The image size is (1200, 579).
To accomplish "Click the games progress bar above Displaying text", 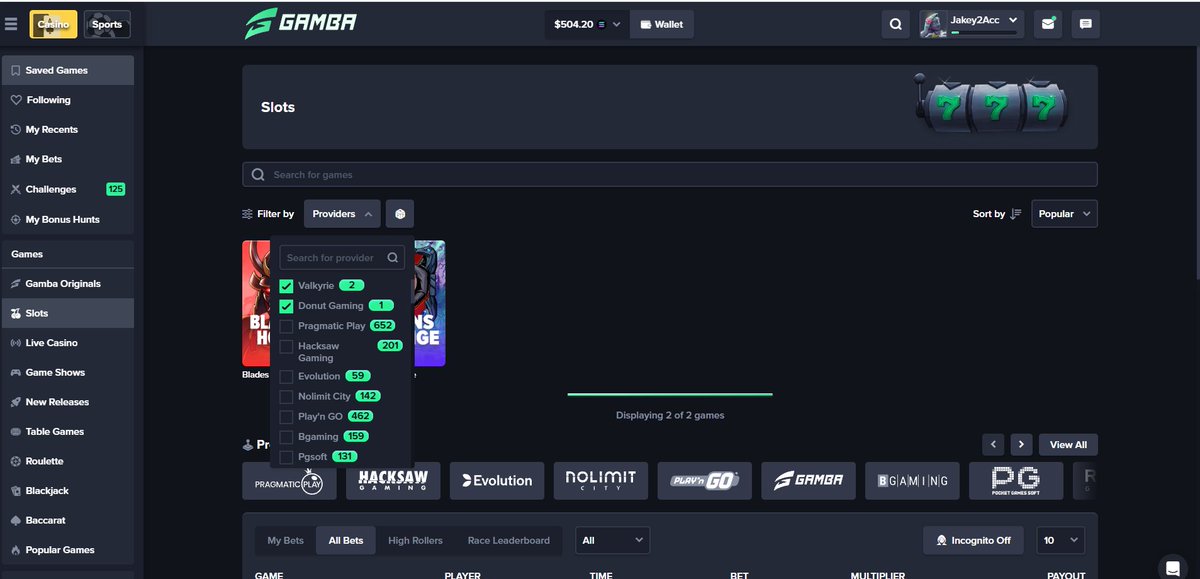I will [x=670, y=394].
